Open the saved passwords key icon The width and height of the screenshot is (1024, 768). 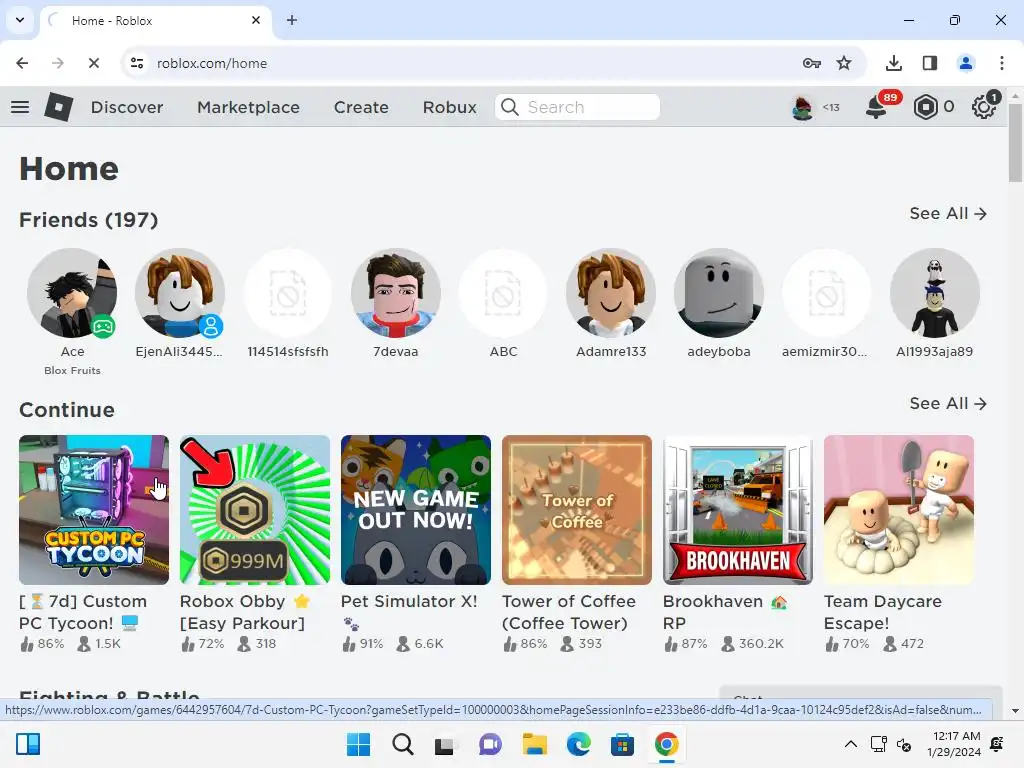pyautogui.click(x=812, y=63)
